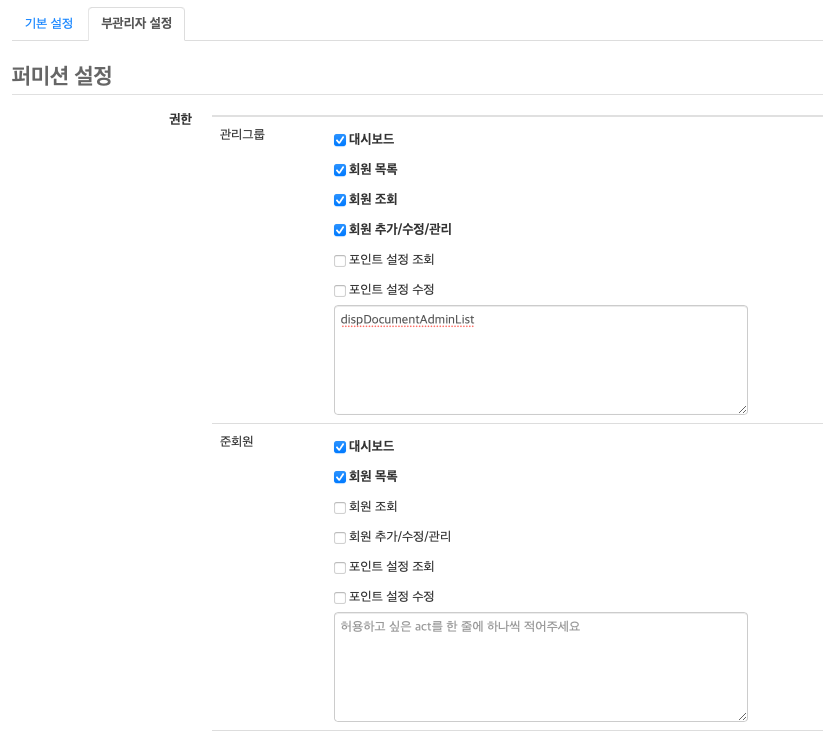823x732 pixels.
Task: Click the textarea containing dispDocumentAdminList
Action: tap(540, 360)
